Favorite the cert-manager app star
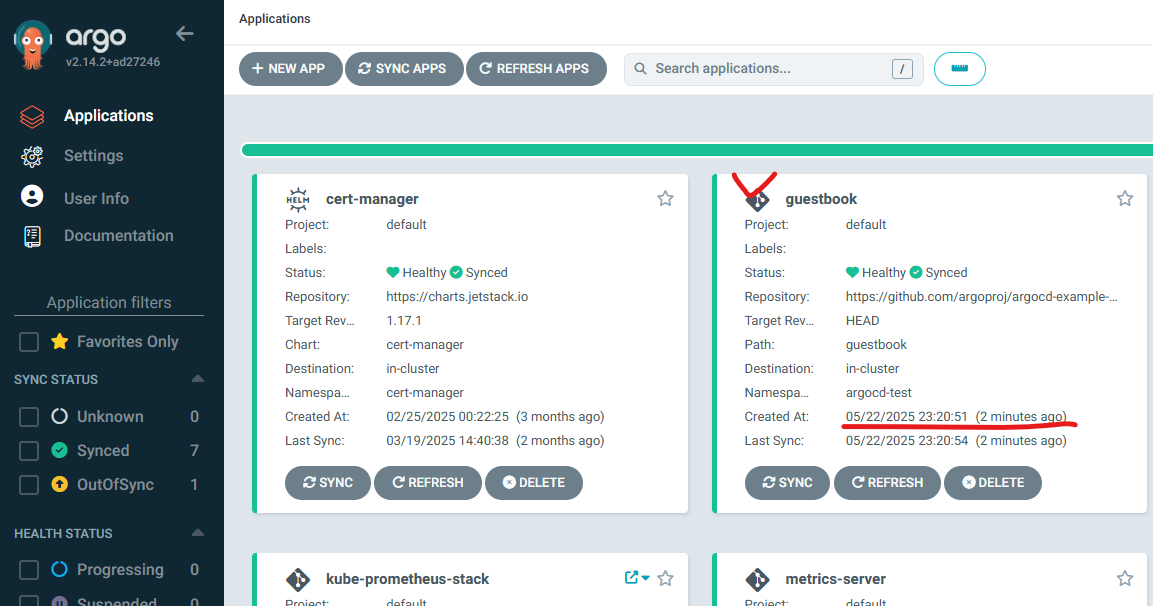Viewport: 1153px width, 606px height. tap(665, 199)
